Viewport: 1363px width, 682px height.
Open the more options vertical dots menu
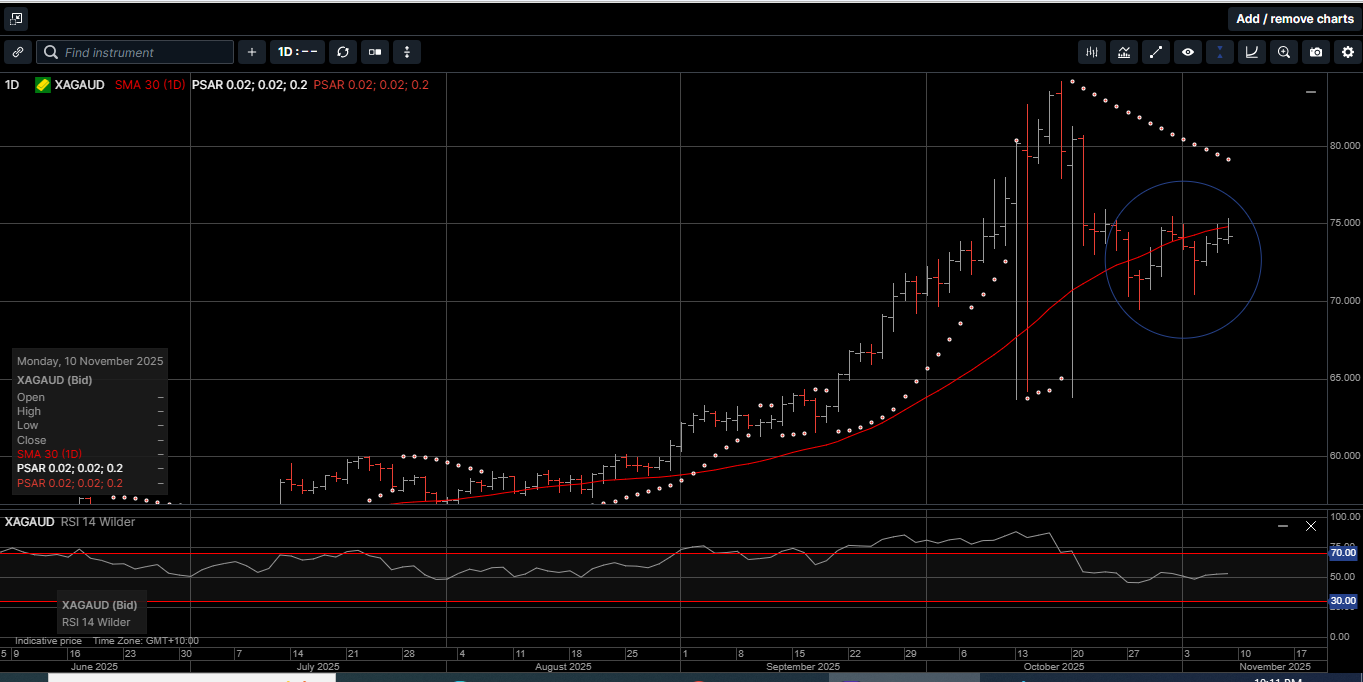coord(406,51)
